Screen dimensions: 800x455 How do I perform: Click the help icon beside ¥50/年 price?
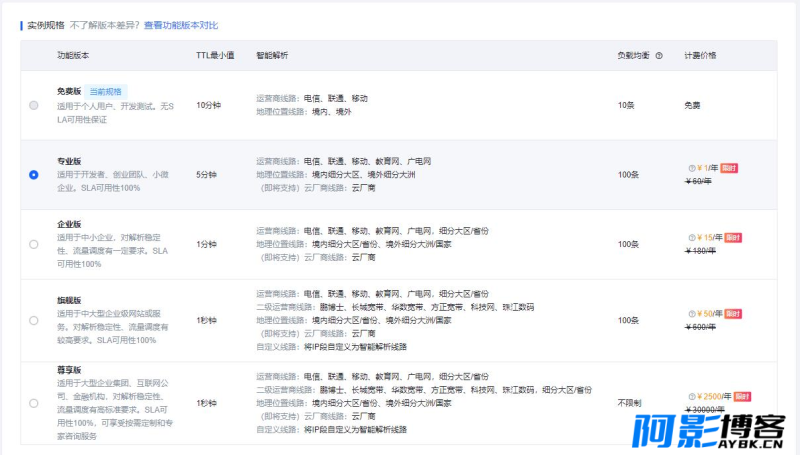pyautogui.click(x=691, y=314)
